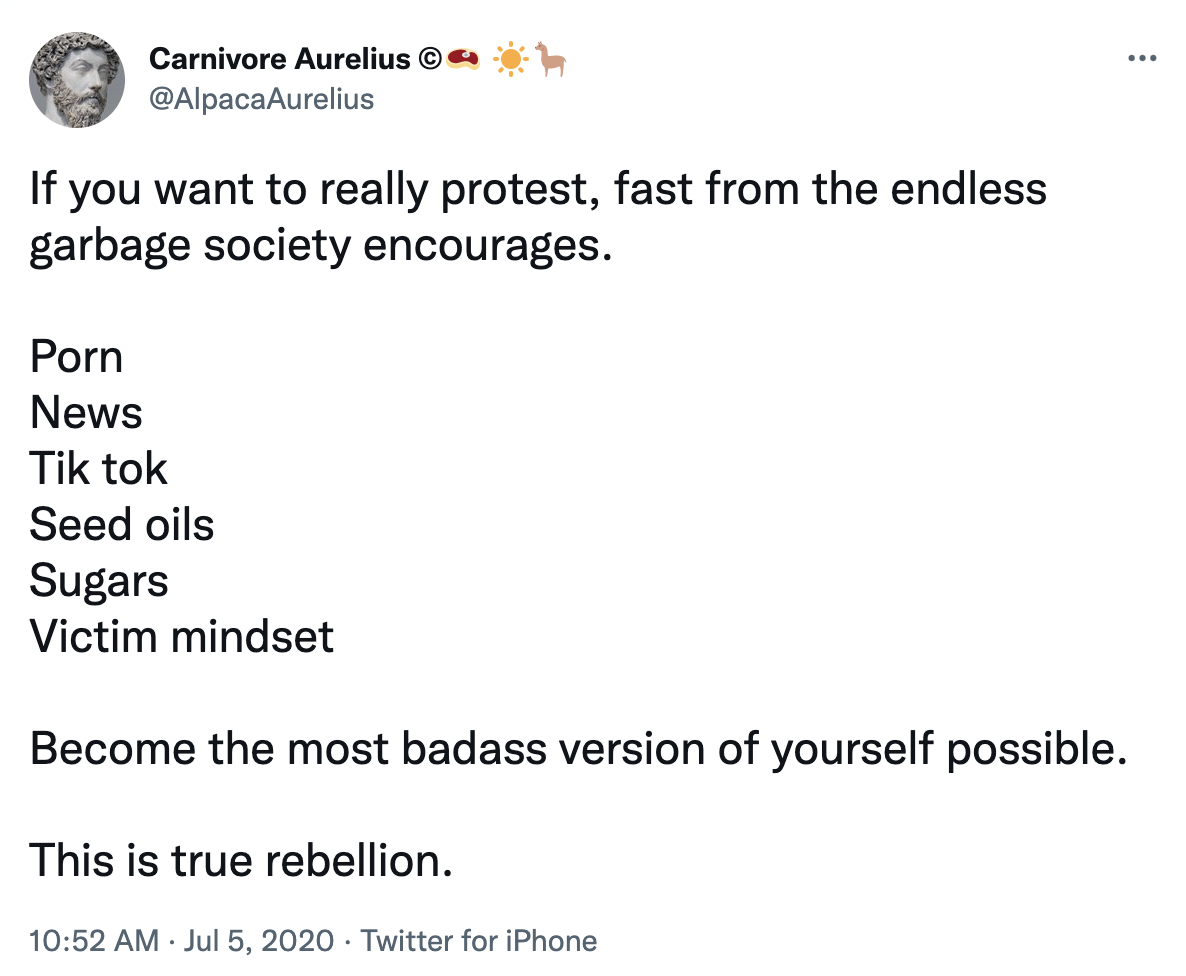Click the copyright symbol after the name

pos(429,61)
